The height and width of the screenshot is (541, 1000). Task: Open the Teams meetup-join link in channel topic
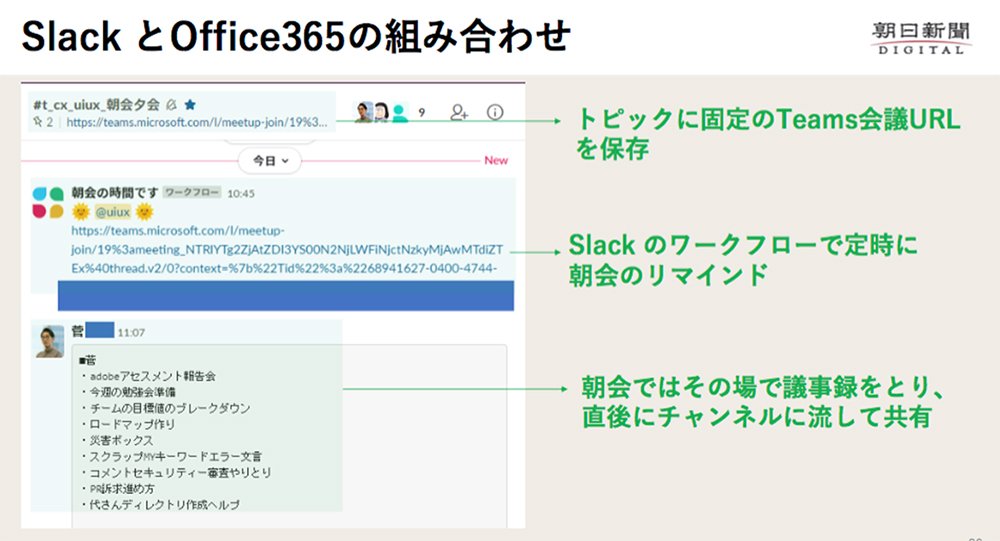coord(196,122)
